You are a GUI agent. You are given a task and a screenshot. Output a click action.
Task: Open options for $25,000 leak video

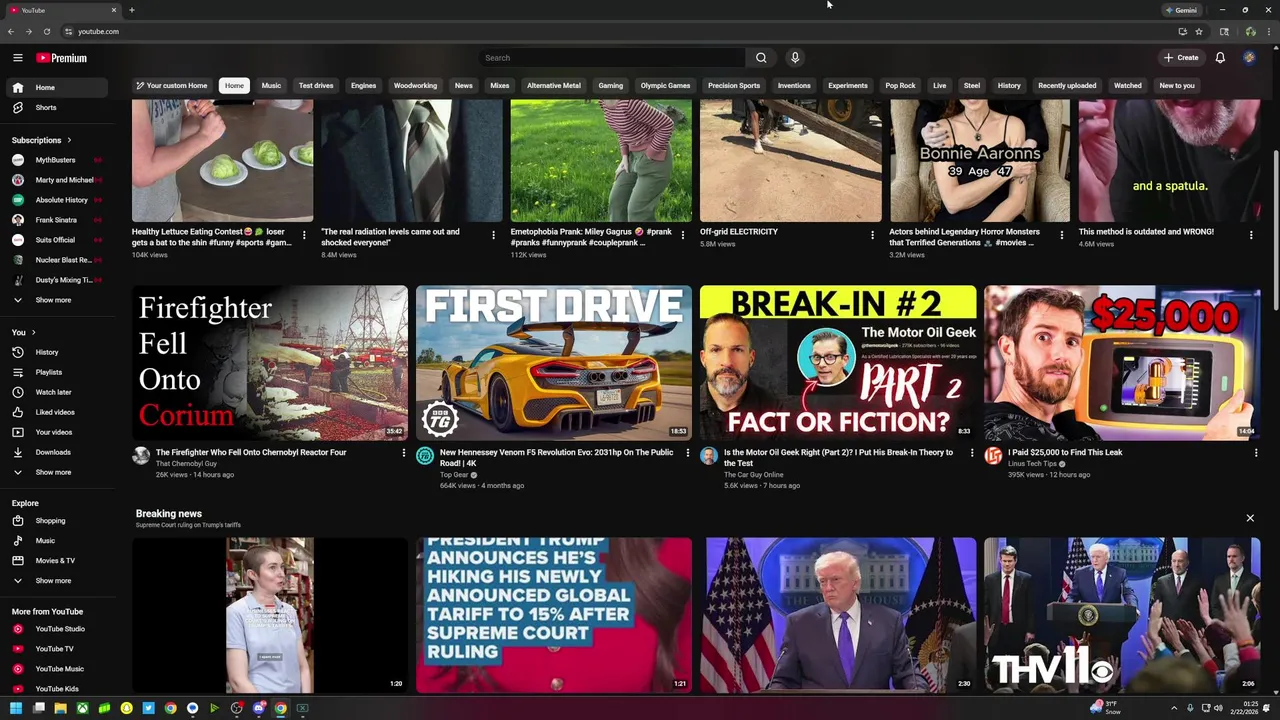[x=1256, y=453]
